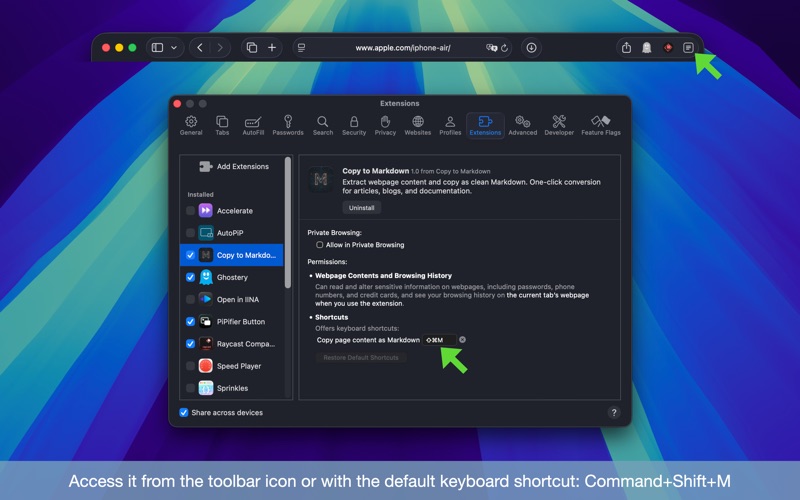This screenshot has height=500, width=800.
Task: Open the Tabs settings tab
Action: (x=222, y=125)
